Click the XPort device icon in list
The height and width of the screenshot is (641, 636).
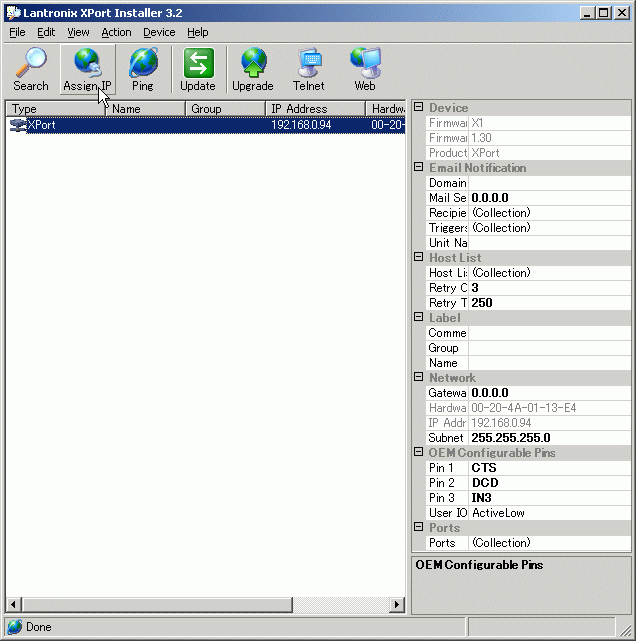click(18, 125)
